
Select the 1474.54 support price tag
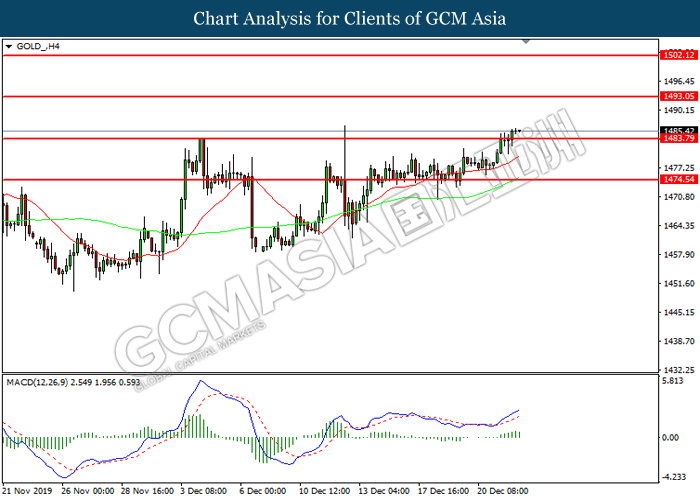click(x=677, y=179)
